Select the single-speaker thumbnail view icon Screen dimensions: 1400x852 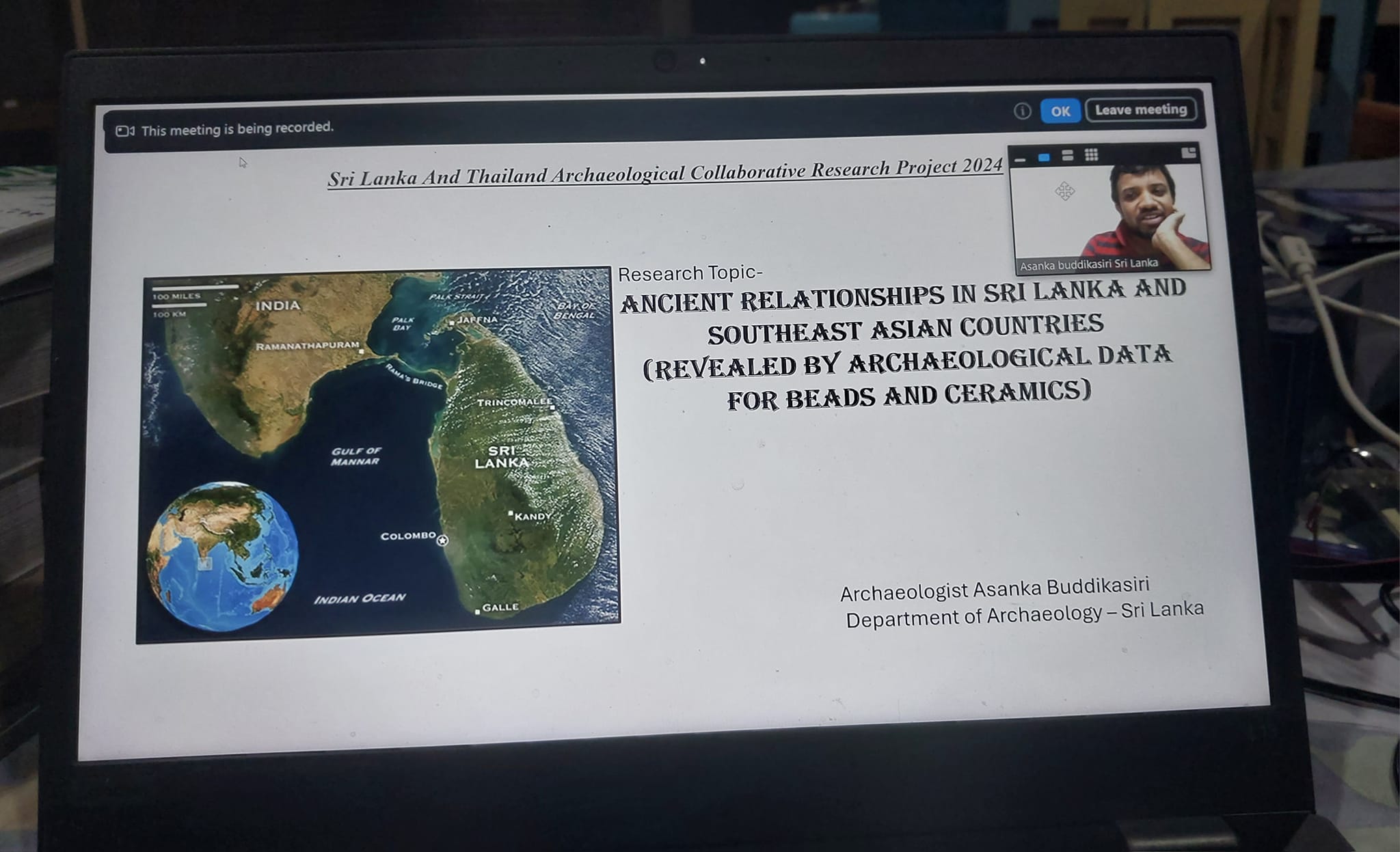(x=1044, y=158)
